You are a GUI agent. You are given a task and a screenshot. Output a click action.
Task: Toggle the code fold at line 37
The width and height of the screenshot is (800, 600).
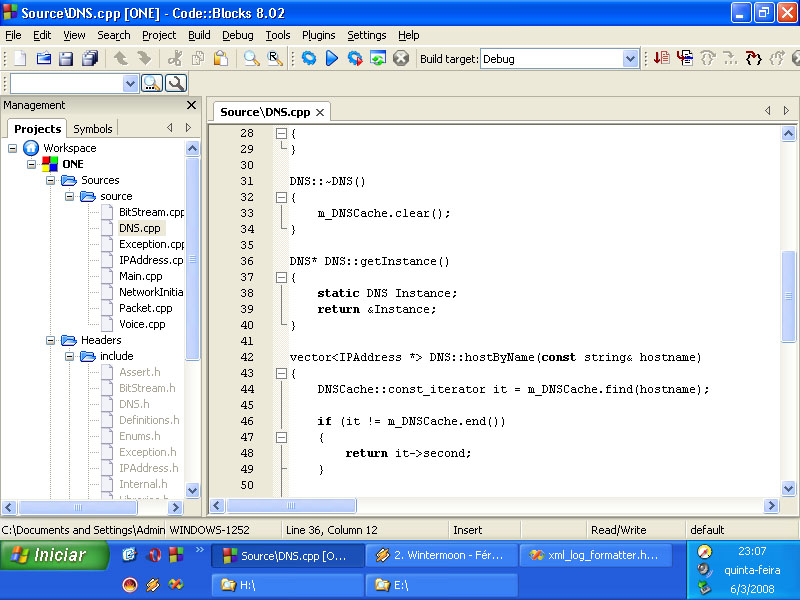[281, 277]
